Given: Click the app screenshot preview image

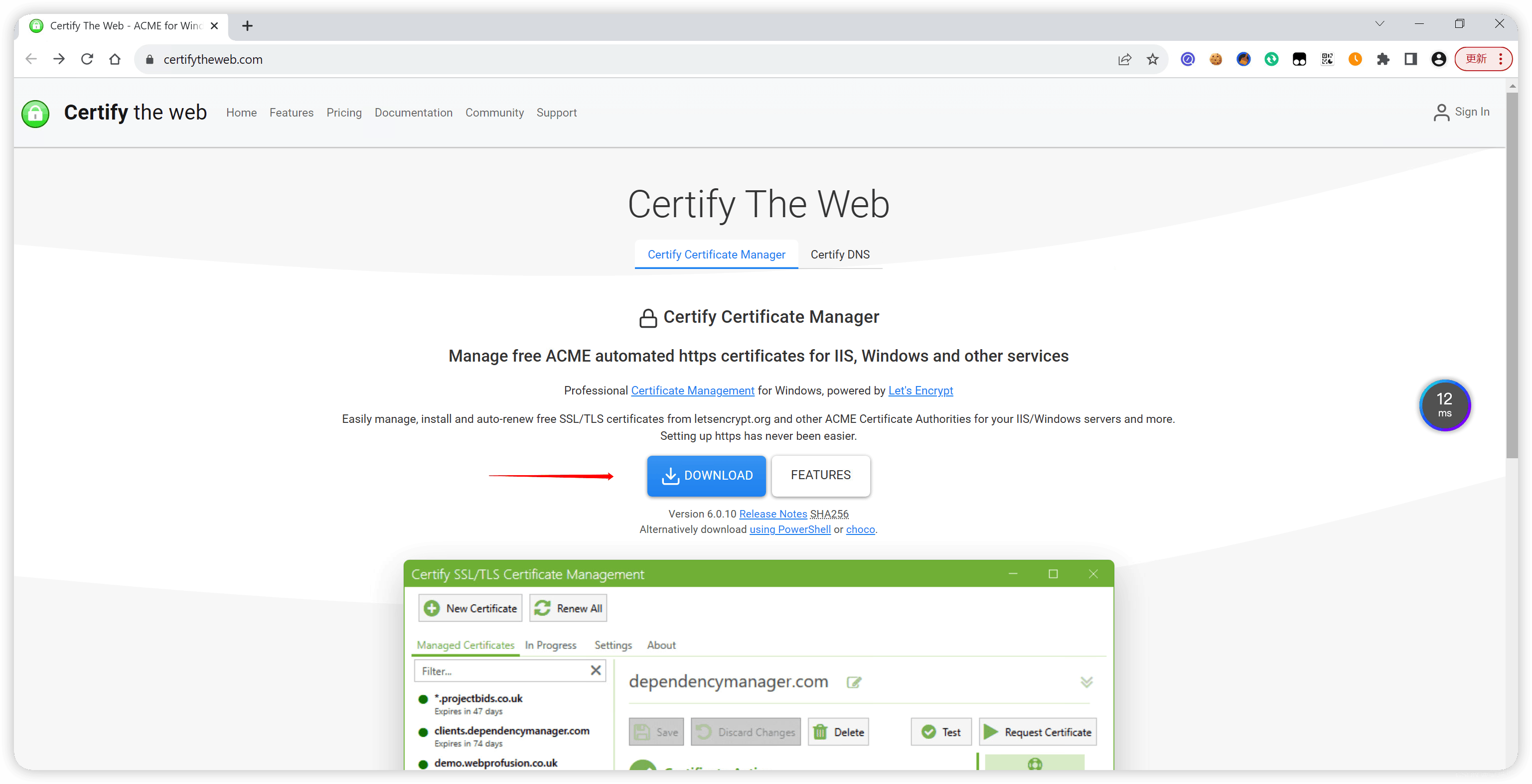Looking at the screenshot, I should (758, 664).
